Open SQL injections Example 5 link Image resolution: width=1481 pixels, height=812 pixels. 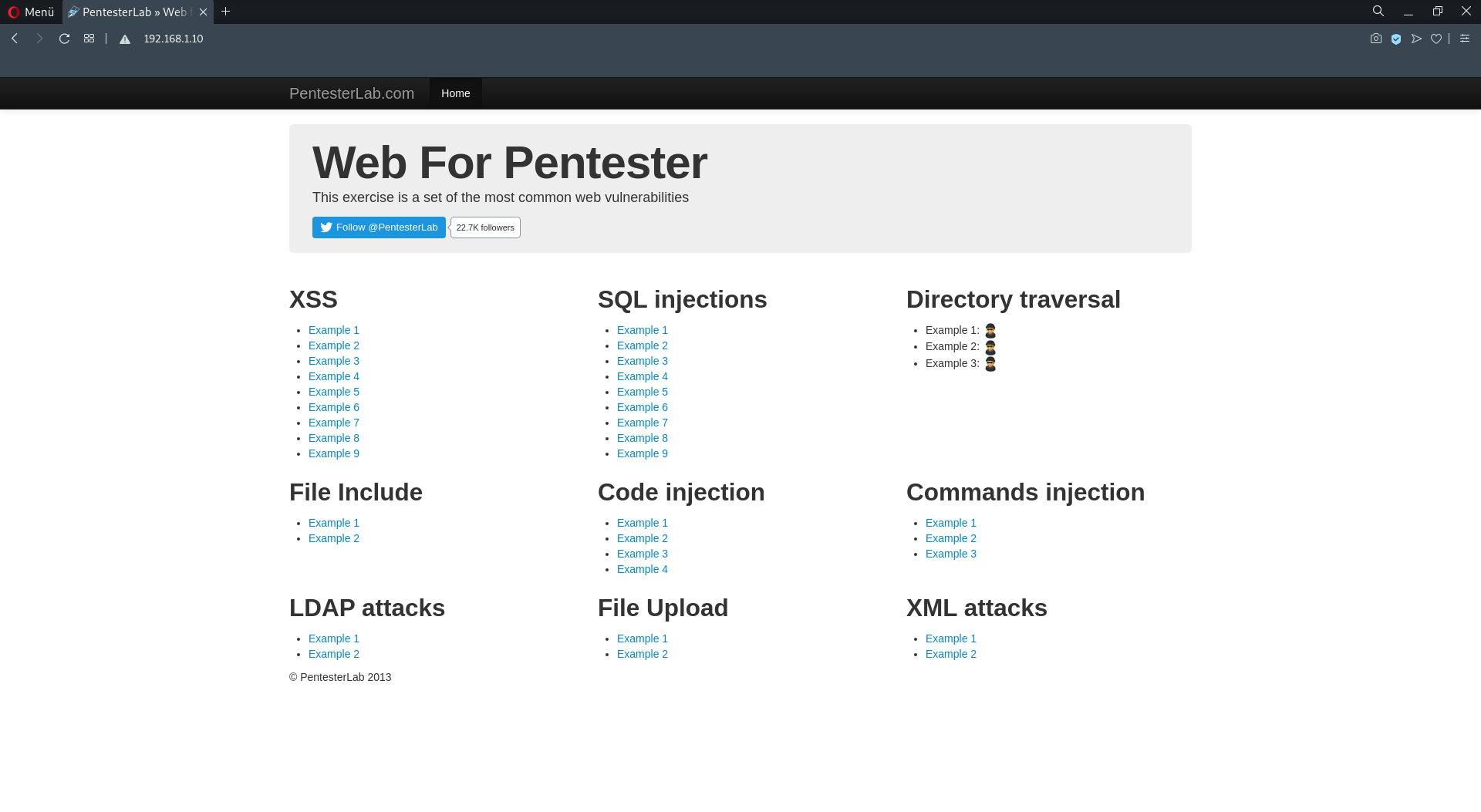click(x=642, y=392)
